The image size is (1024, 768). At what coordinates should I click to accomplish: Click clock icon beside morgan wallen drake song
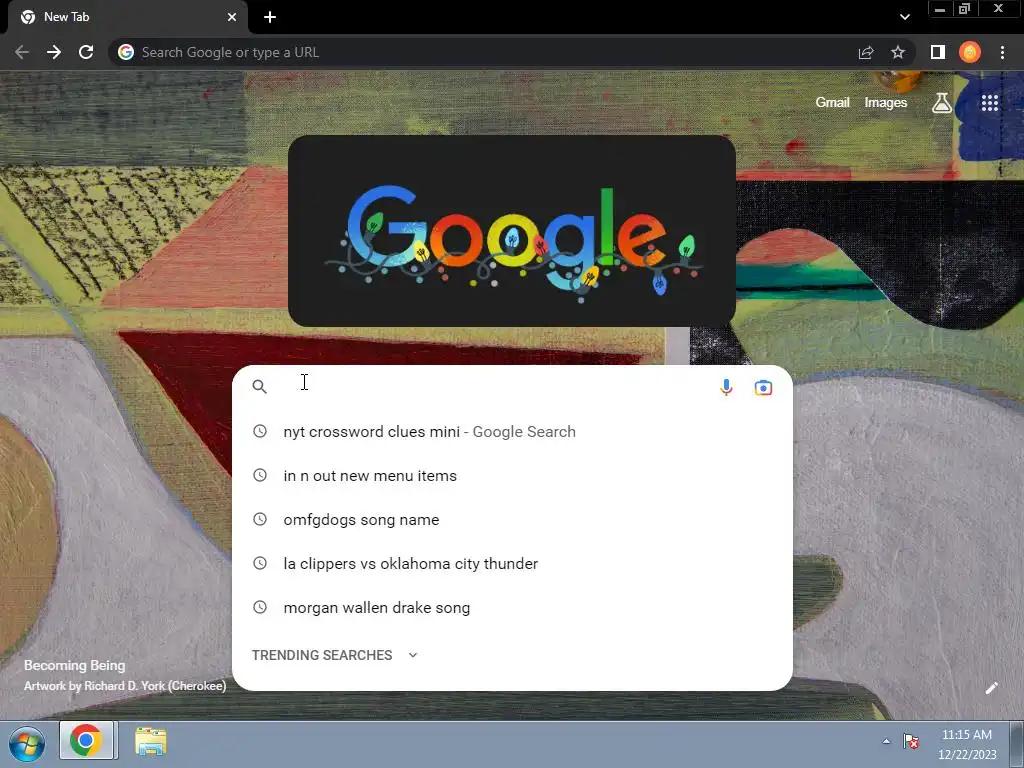260,607
